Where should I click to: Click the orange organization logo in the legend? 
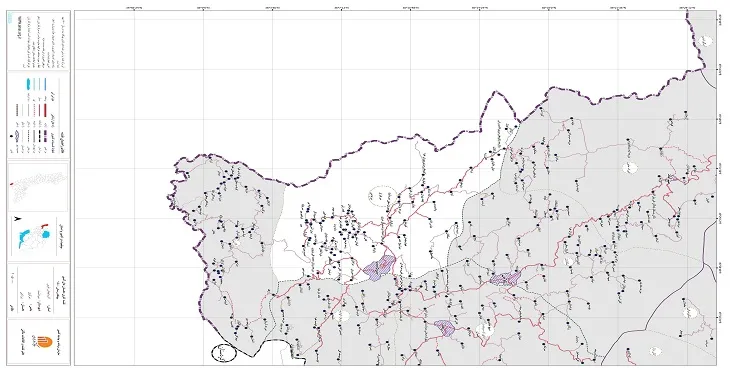coord(44,342)
